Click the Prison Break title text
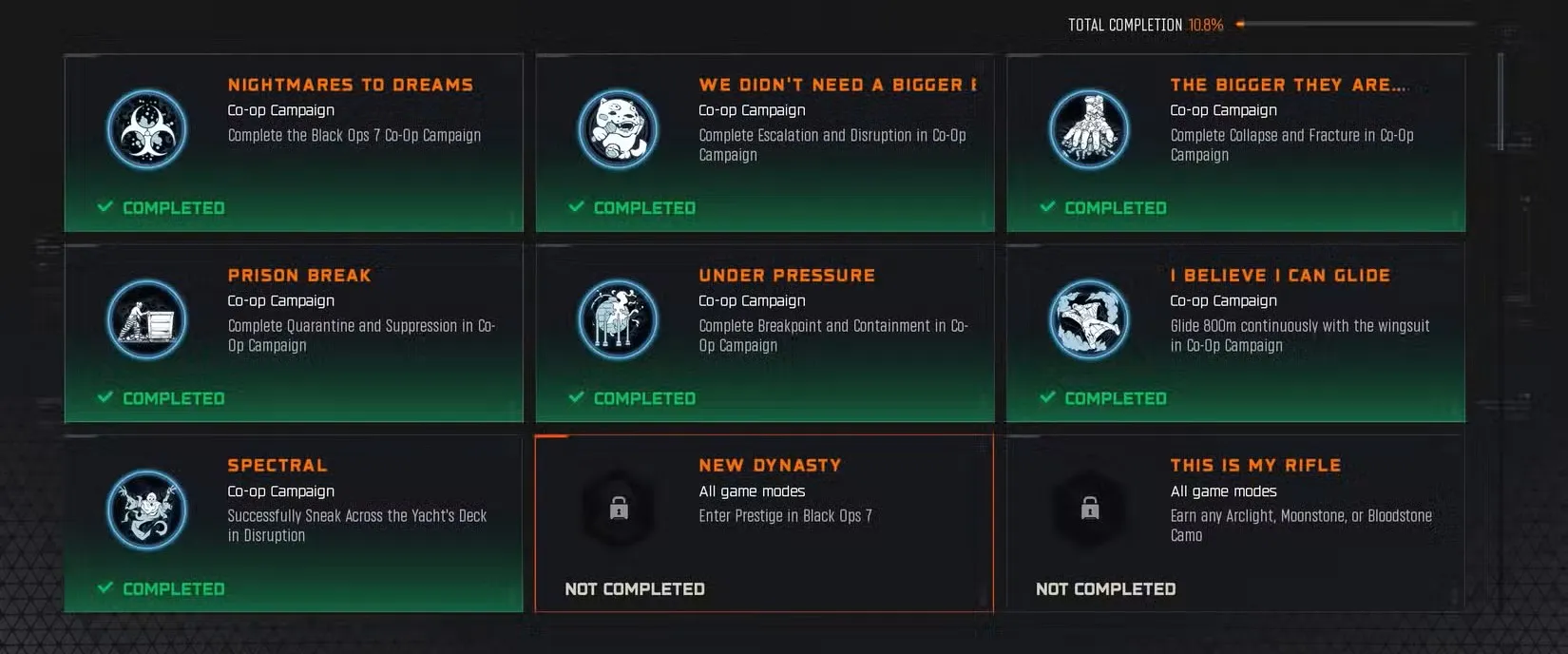Screen dimensions: 1568x654 tap(298, 275)
